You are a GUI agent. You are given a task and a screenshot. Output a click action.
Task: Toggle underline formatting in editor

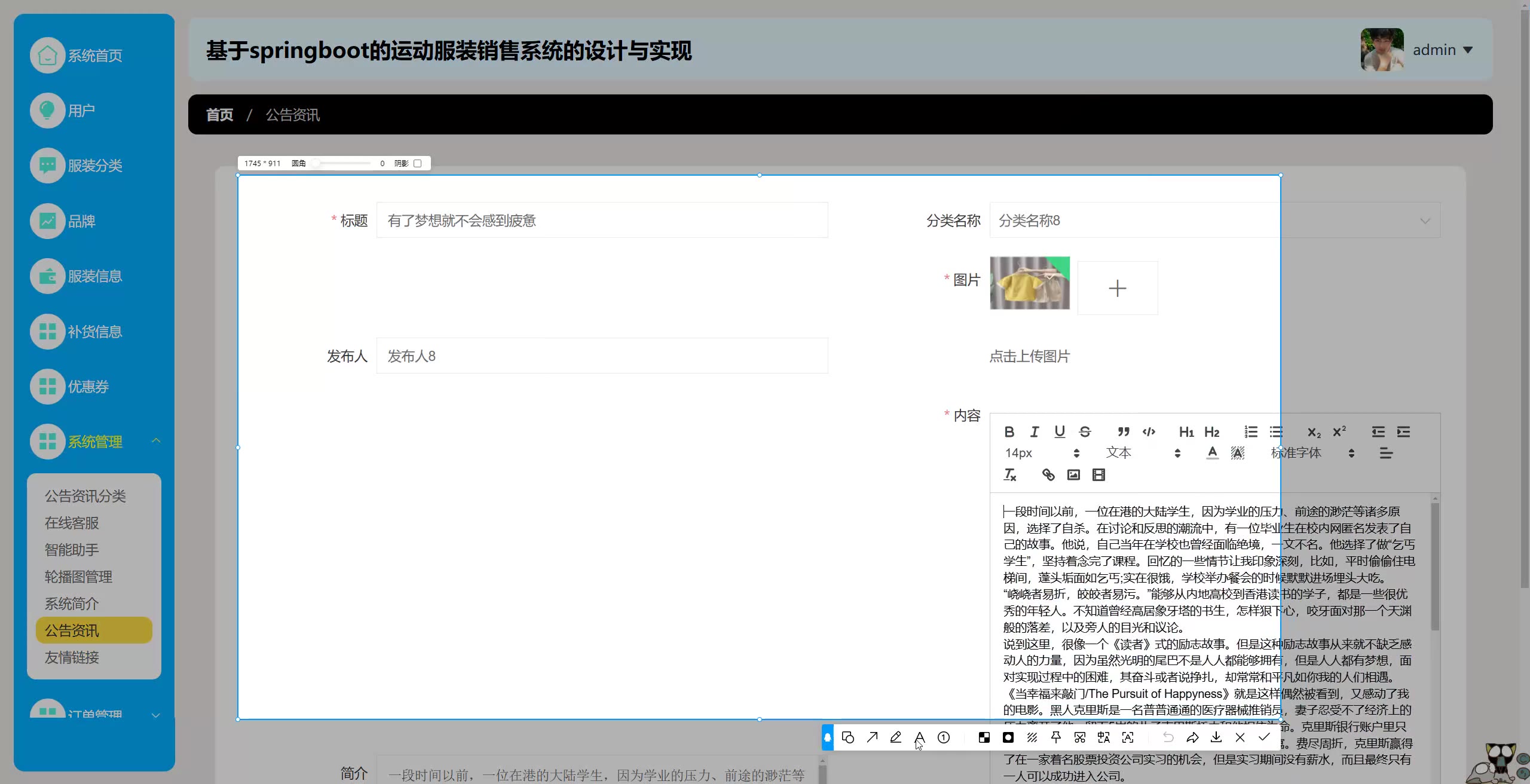(1060, 431)
